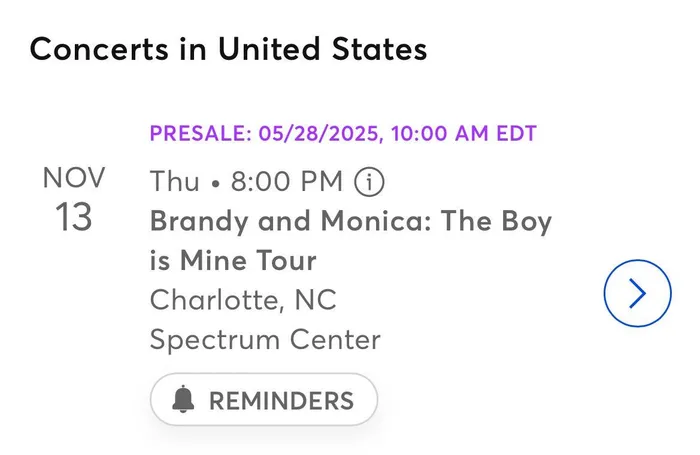Click the day number 13

click(x=74, y=217)
